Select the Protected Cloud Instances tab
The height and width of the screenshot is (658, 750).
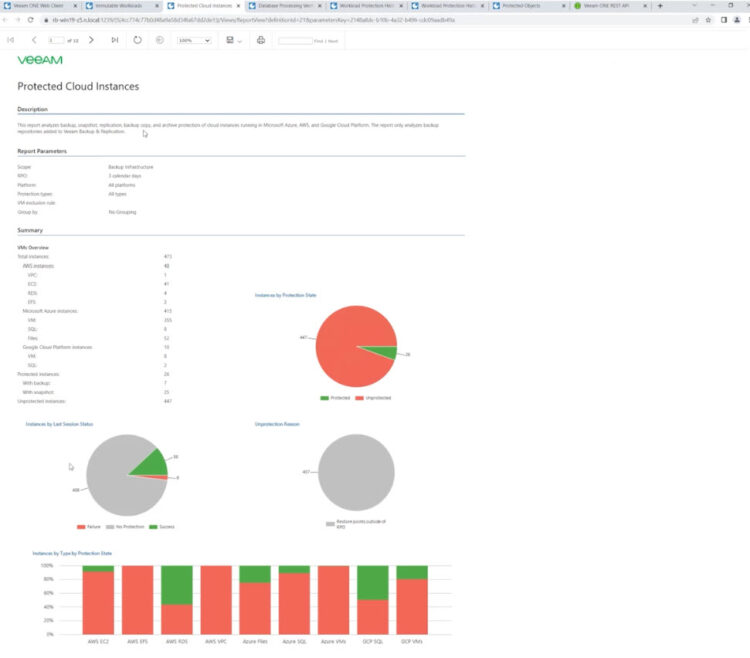click(204, 6)
